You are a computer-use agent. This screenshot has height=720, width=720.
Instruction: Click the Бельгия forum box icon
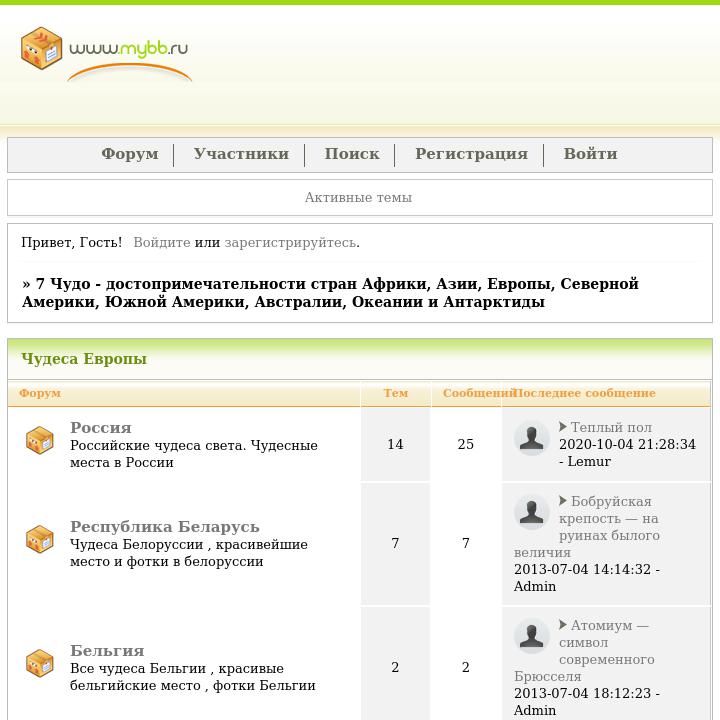pyautogui.click(x=39, y=663)
